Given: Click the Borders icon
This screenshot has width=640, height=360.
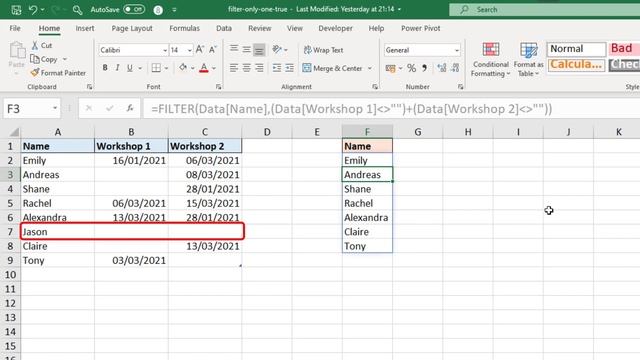Looking at the screenshot, I should 156,68.
